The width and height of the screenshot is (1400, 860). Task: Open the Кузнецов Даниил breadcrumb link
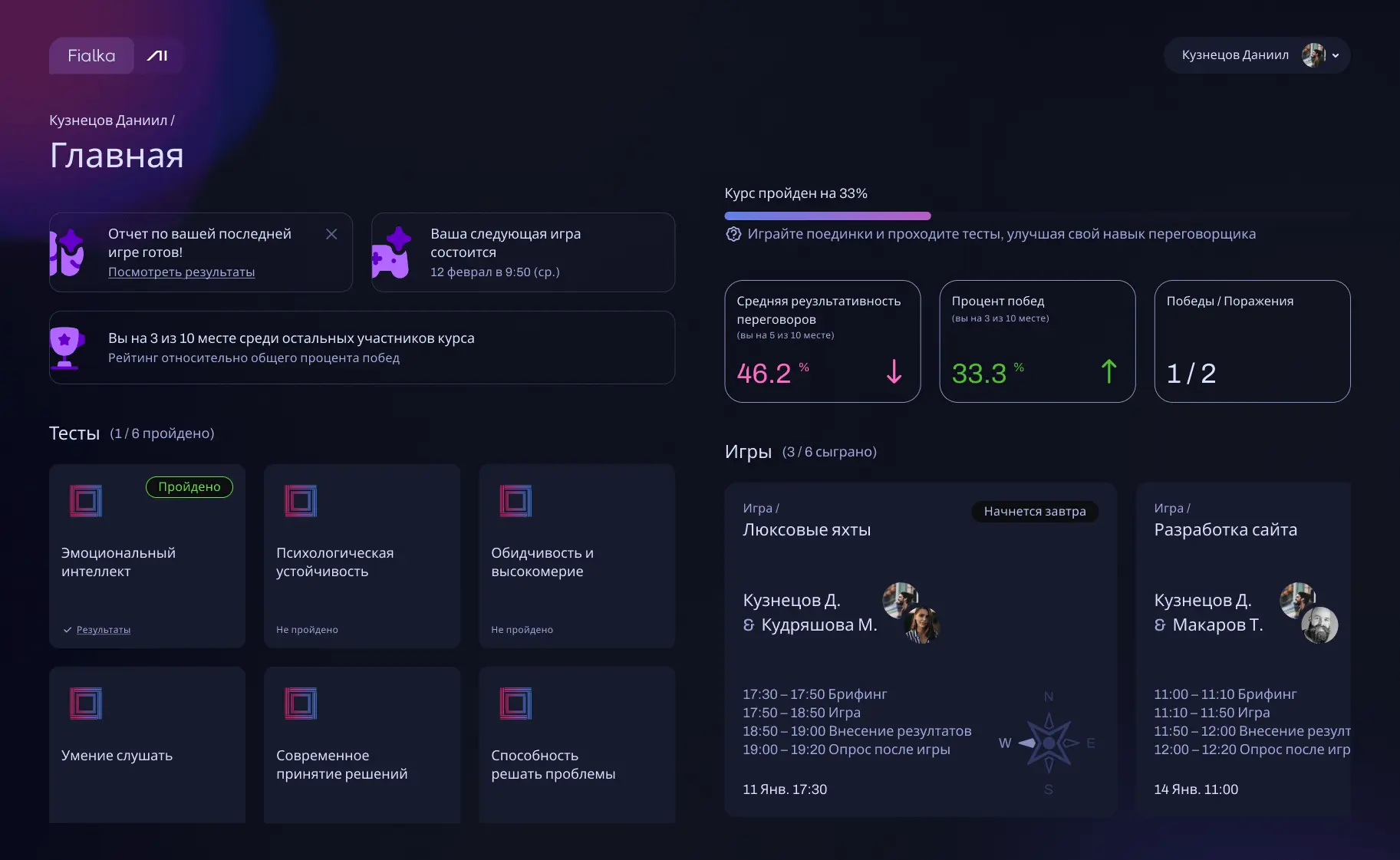[108, 120]
